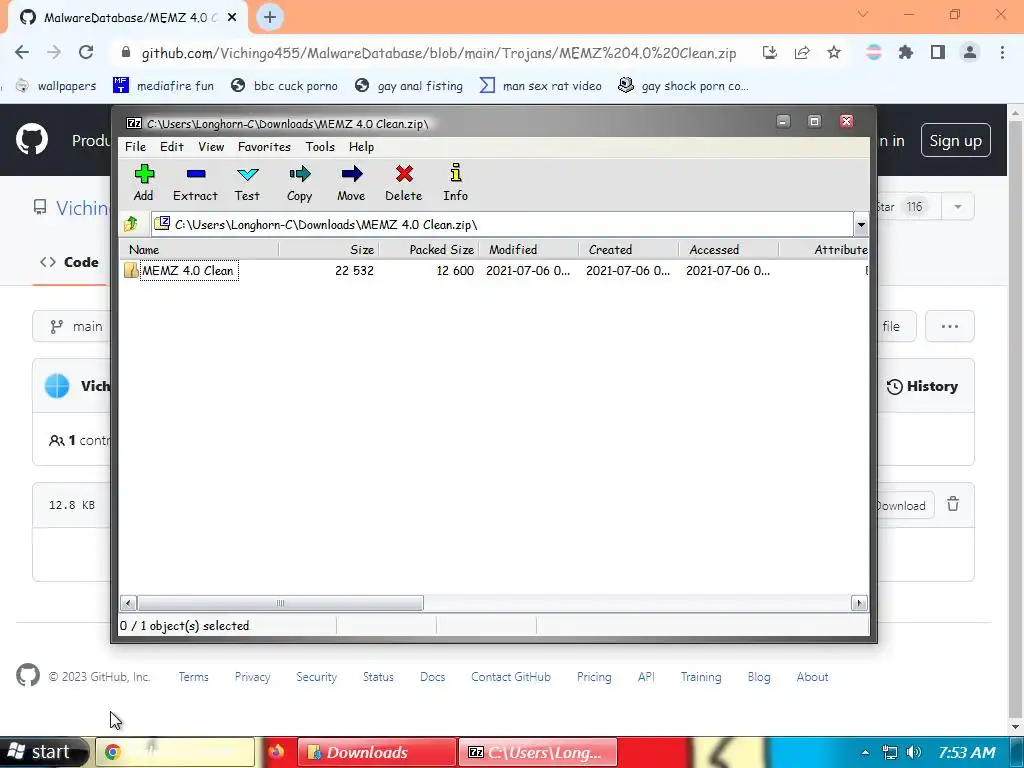Open the wallpapers bookmark
Screen dimensions: 1024x768
(56, 86)
